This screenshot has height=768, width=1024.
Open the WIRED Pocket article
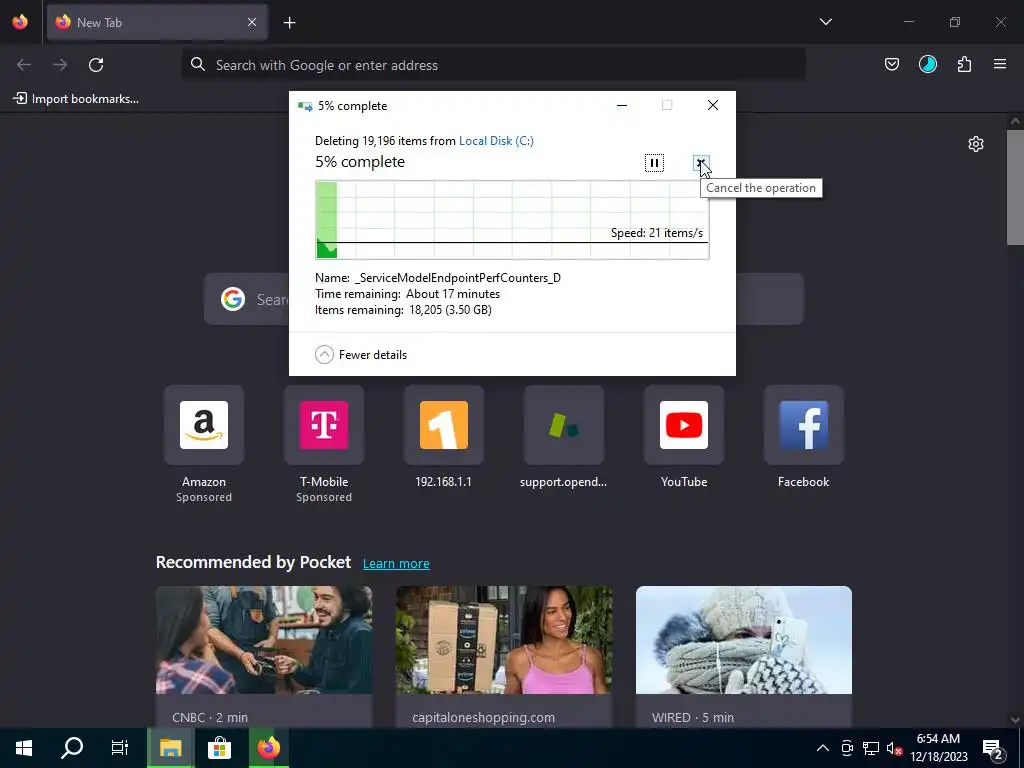pyautogui.click(x=744, y=656)
